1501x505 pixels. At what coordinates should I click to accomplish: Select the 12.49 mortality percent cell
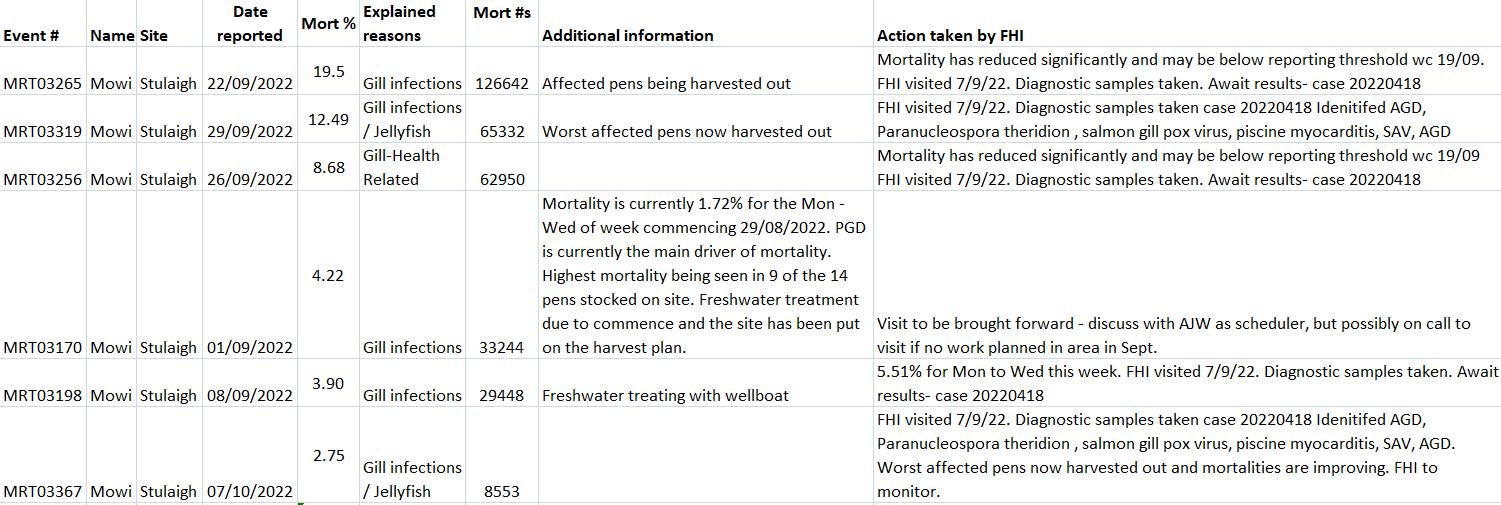coord(328,119)
